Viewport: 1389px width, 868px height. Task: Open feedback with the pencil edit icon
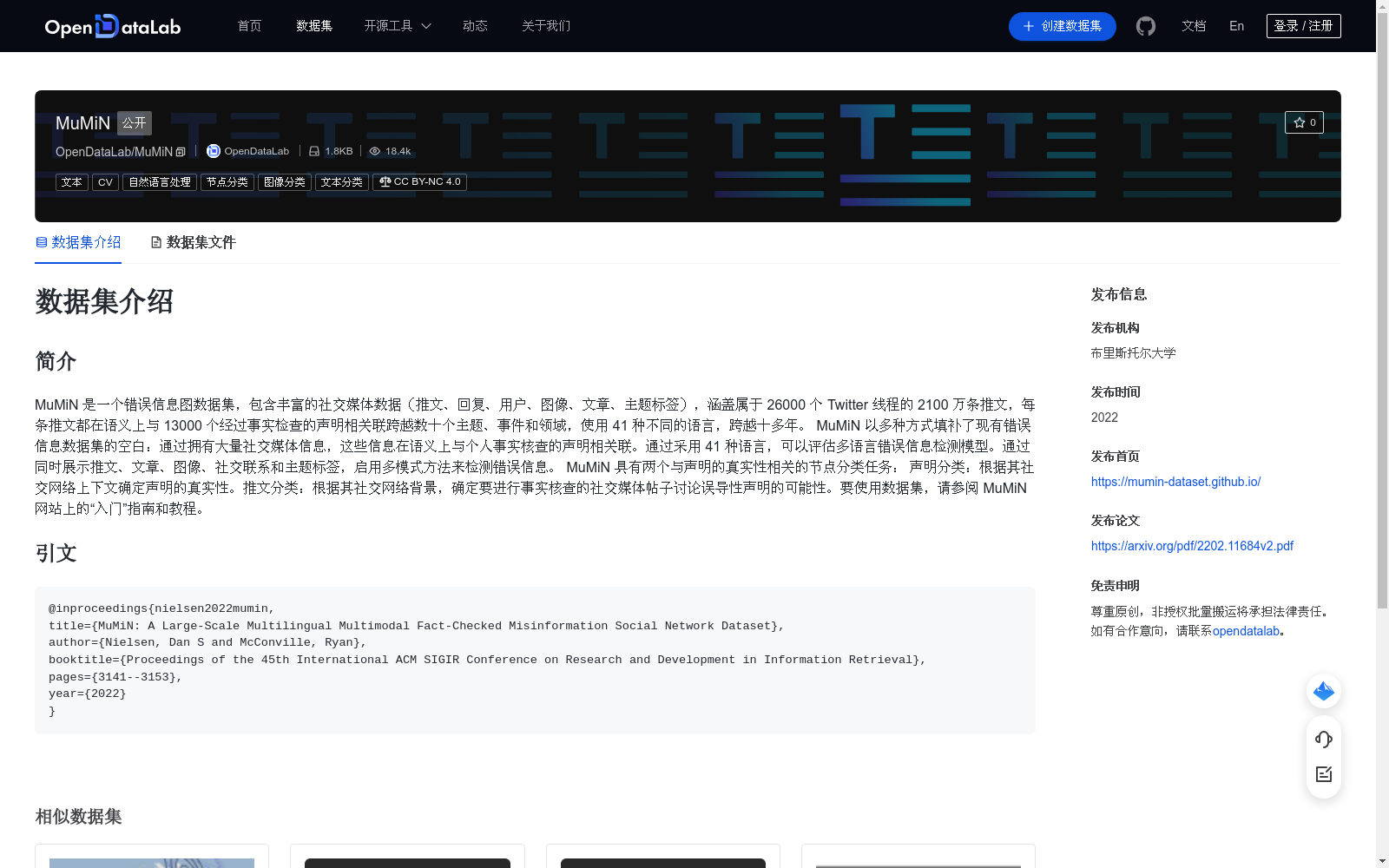[1323, 774]
